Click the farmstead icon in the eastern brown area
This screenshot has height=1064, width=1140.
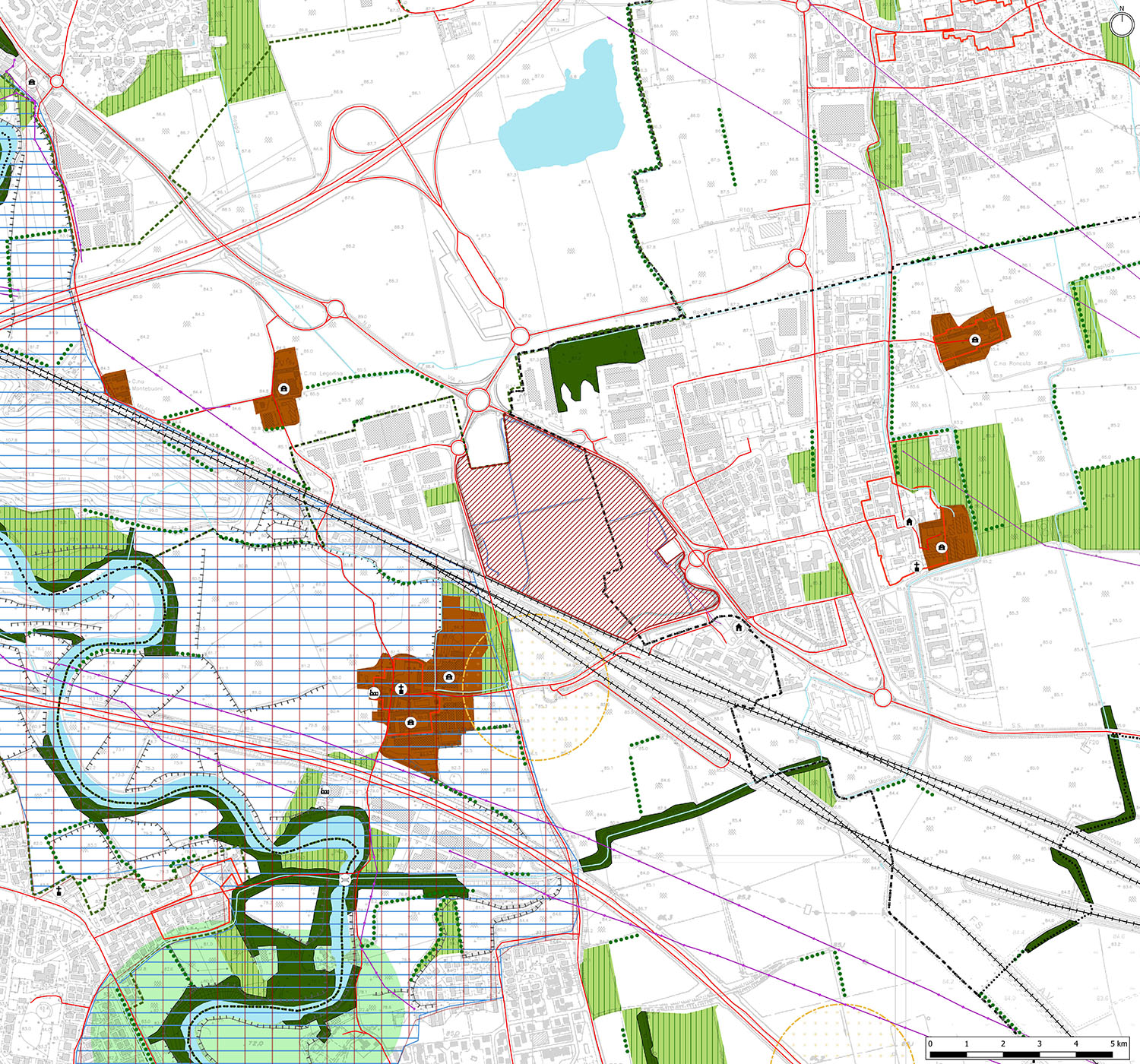[x=941, y=546]
